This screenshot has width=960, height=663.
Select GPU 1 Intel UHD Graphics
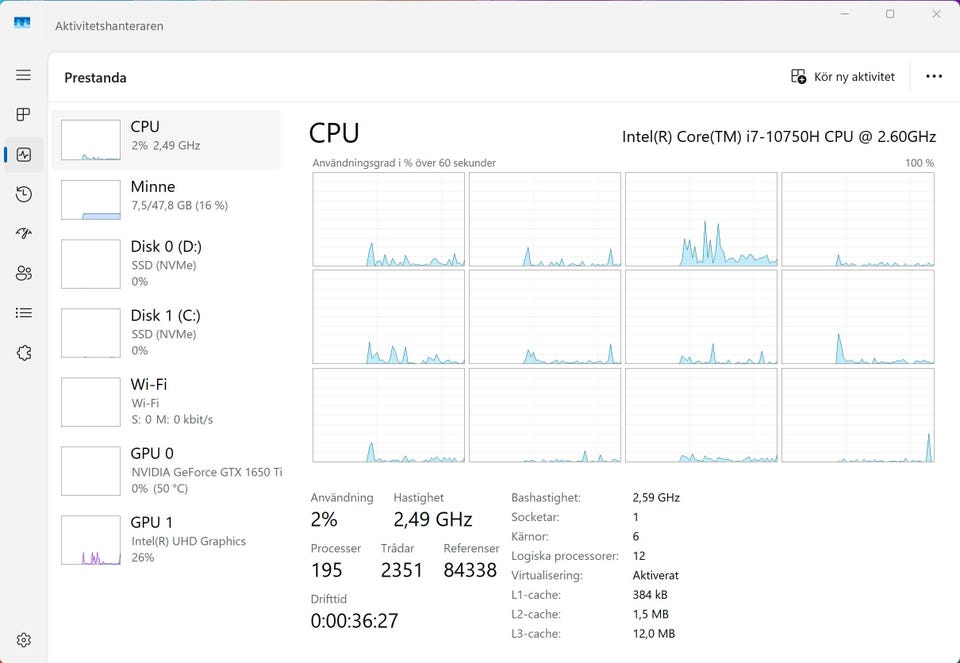(166, 540)
